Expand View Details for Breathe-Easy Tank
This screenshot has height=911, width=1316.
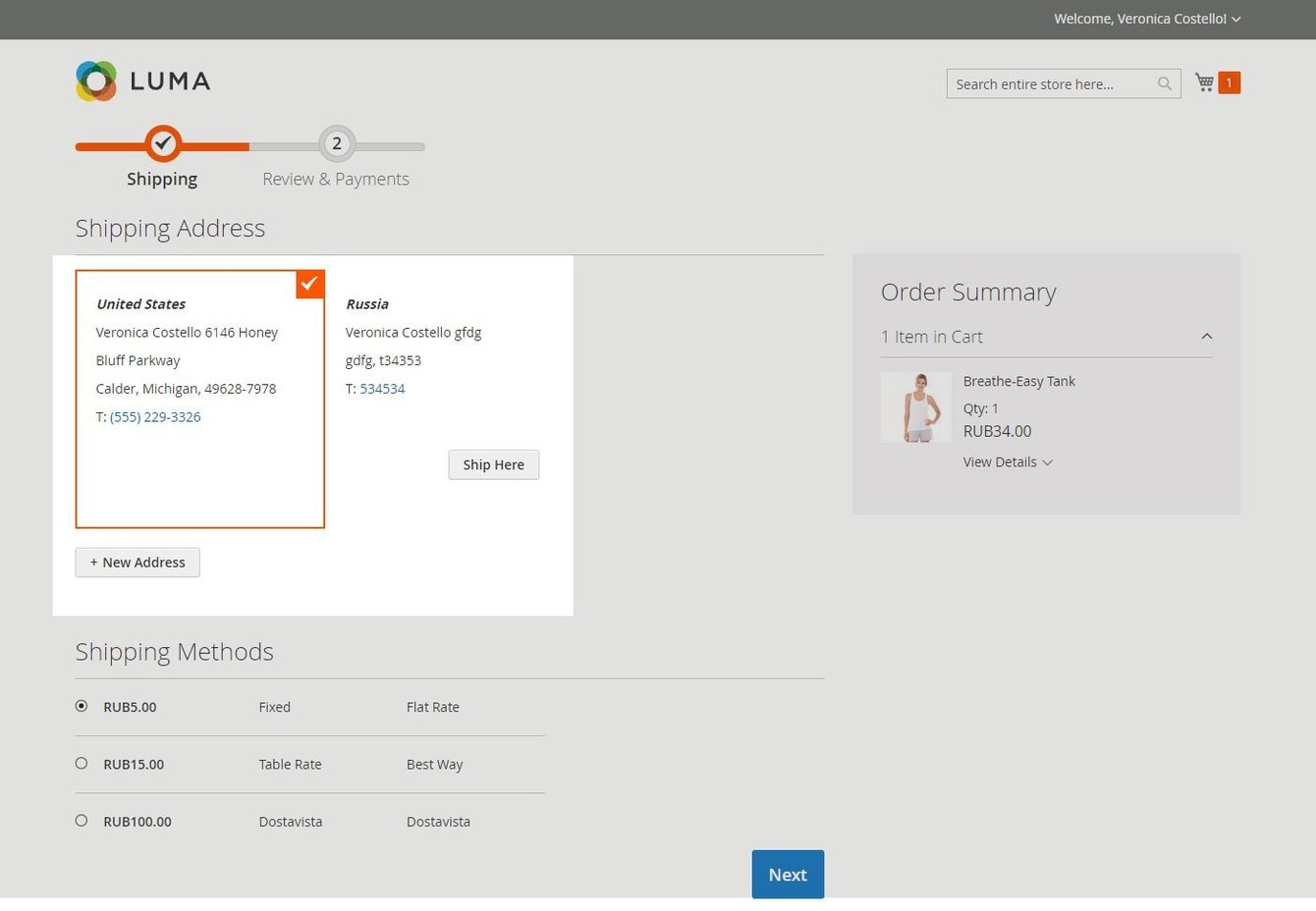1008,462
